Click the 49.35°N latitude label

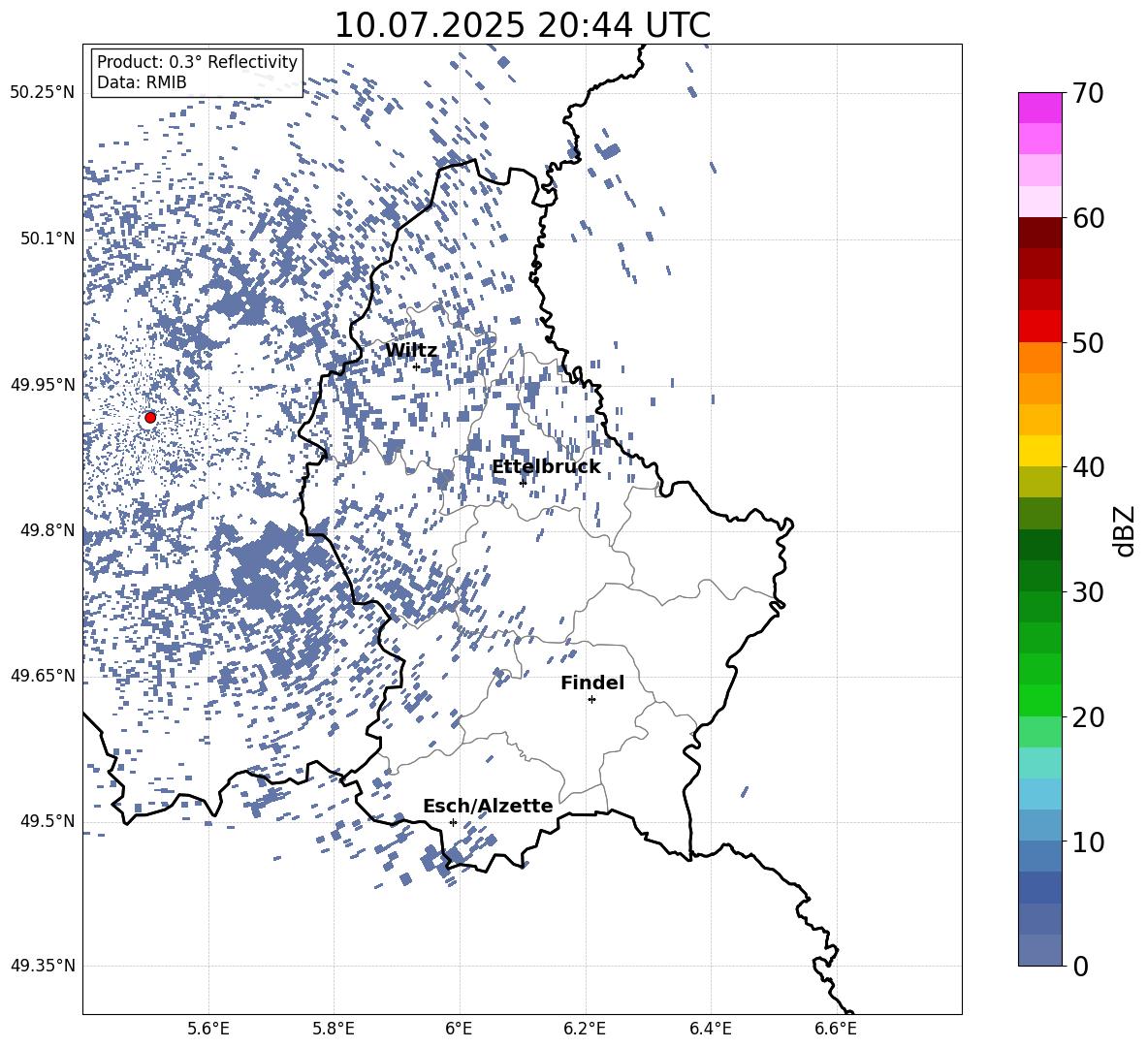click(43, 966)
